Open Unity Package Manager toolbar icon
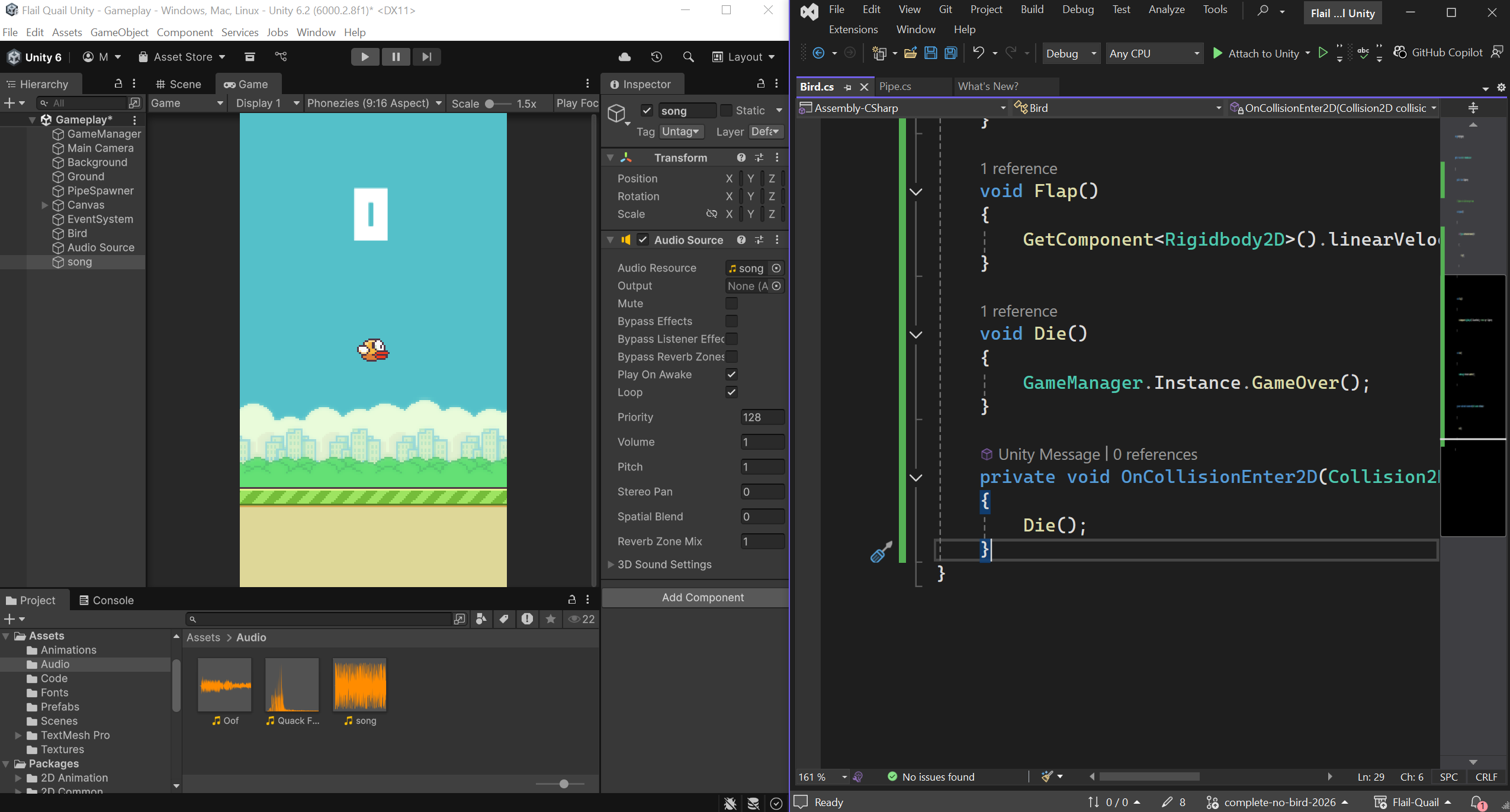 250,57
